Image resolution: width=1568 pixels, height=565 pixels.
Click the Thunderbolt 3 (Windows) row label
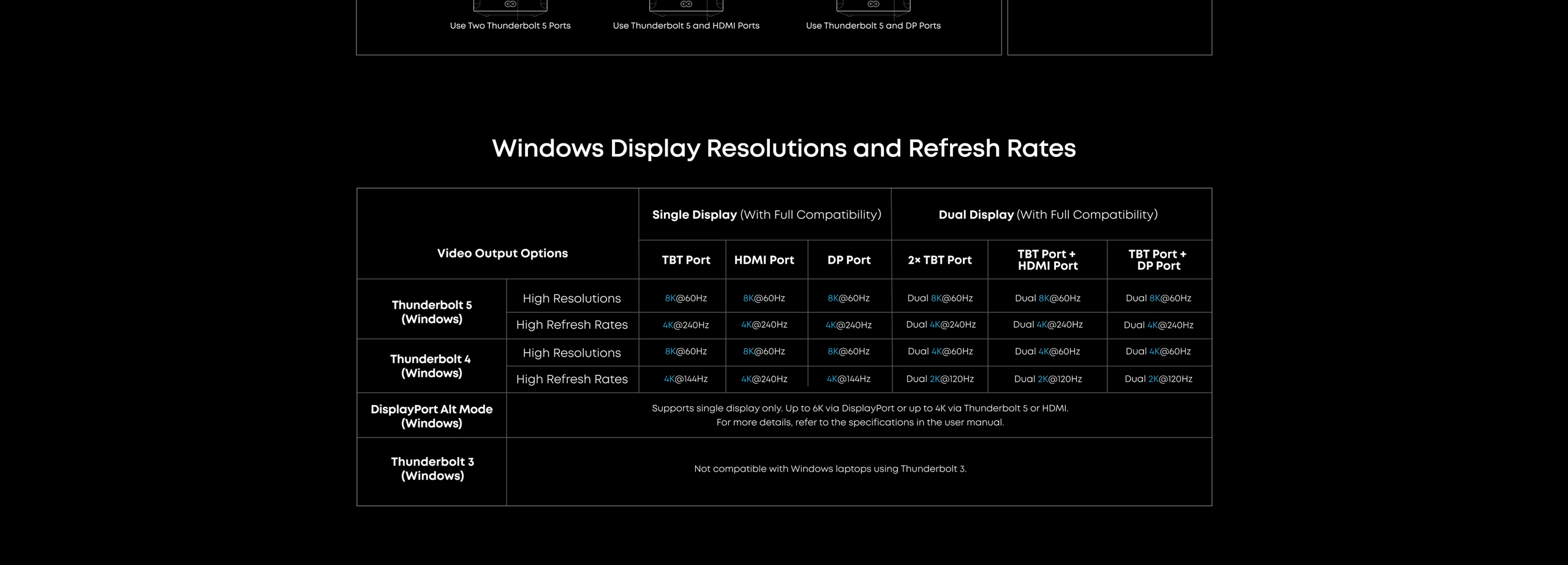[x=432, y=469]
